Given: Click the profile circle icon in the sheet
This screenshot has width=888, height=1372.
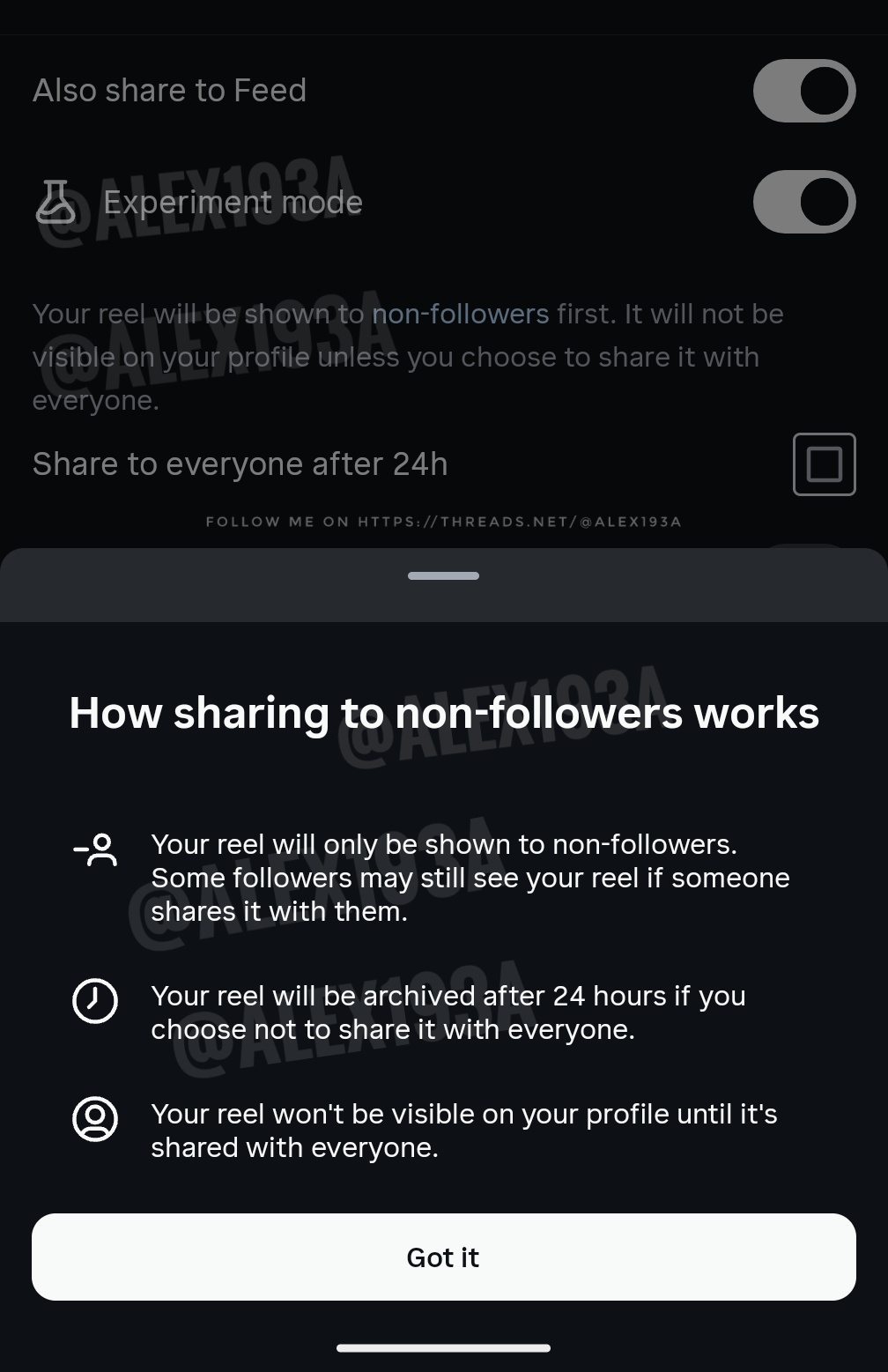Looking at the screenshot, I should click(x=94, y=1120).
